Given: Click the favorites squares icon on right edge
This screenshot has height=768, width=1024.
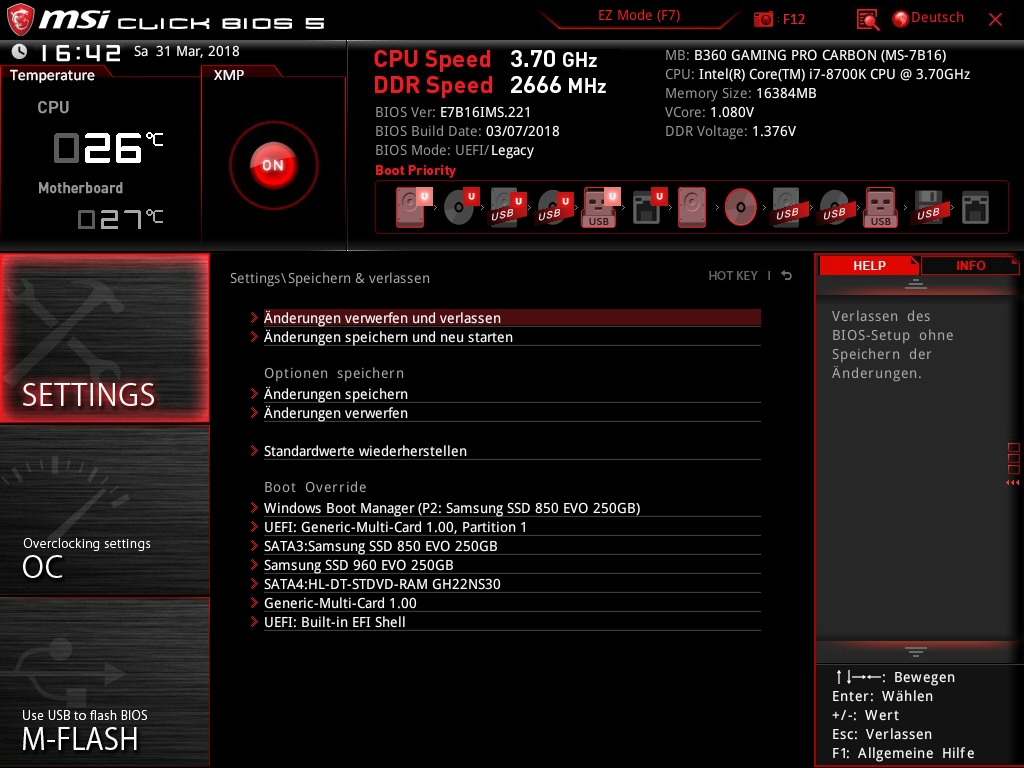Looking at the screenshot, I should tap(1014, 458).
